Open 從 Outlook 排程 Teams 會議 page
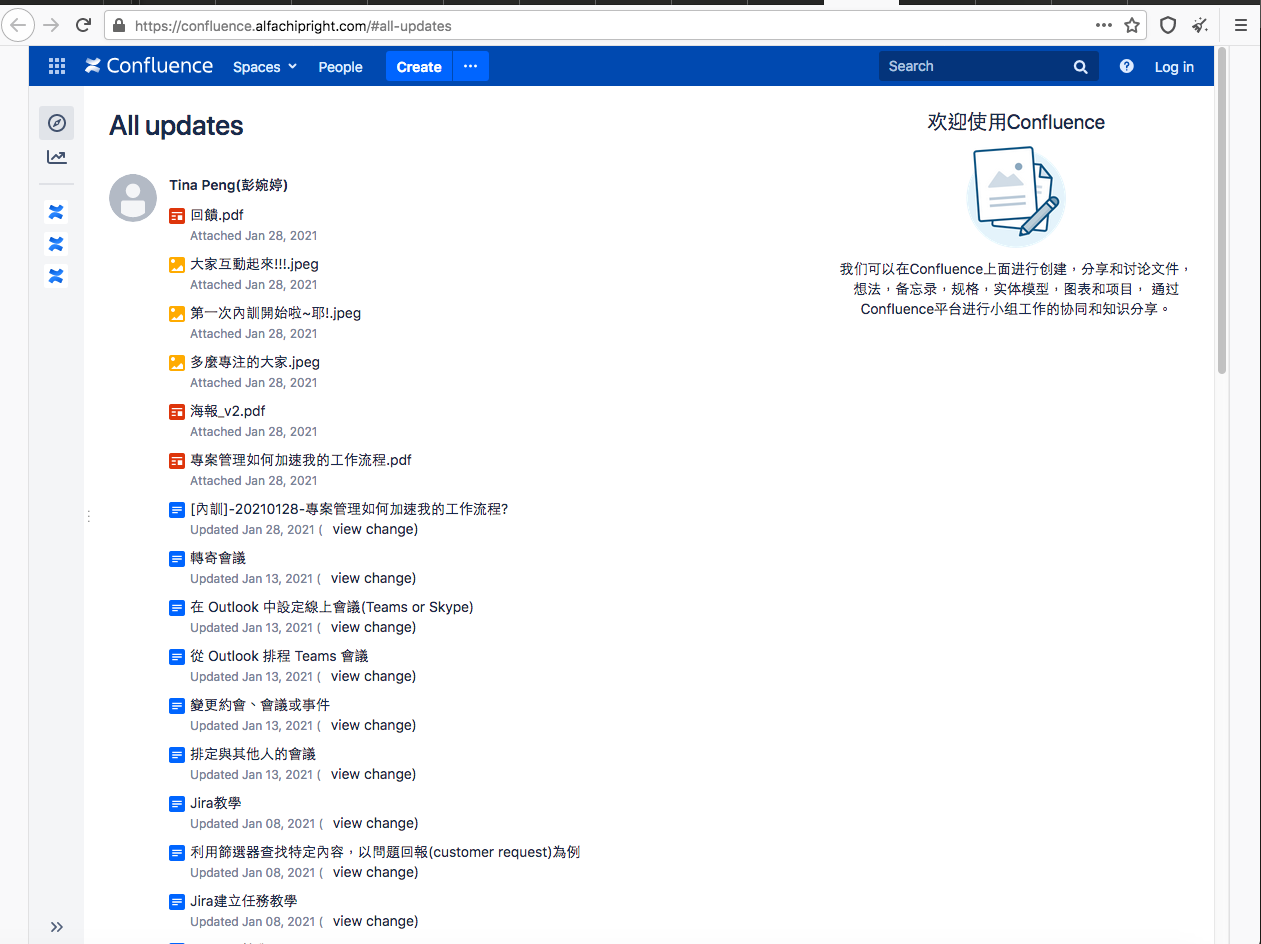This screenshot has width=1261, height=944. (279, 656)
